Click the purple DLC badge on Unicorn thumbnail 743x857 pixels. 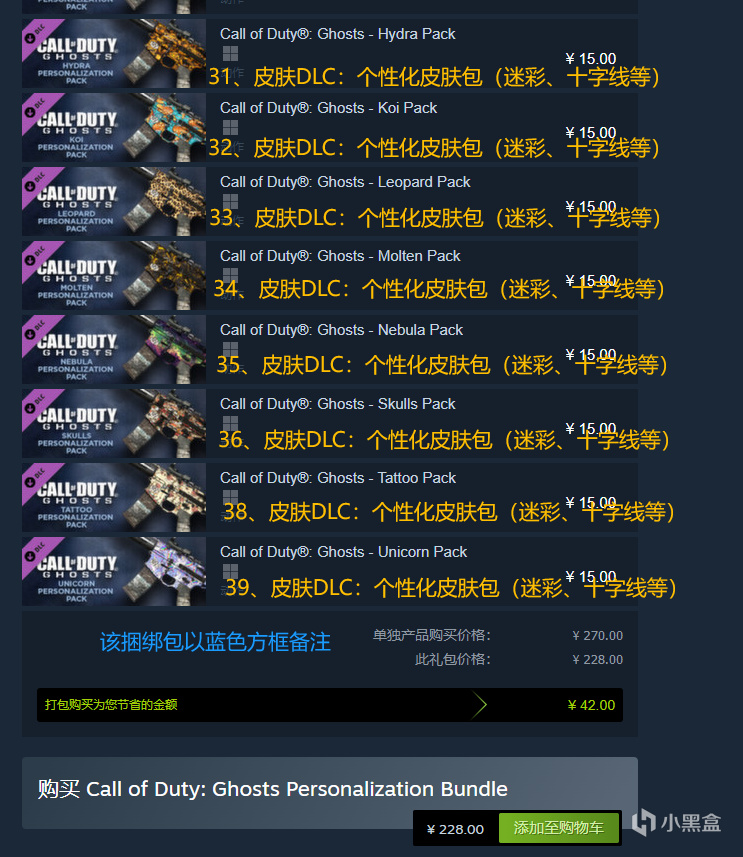tap(38, 554)
